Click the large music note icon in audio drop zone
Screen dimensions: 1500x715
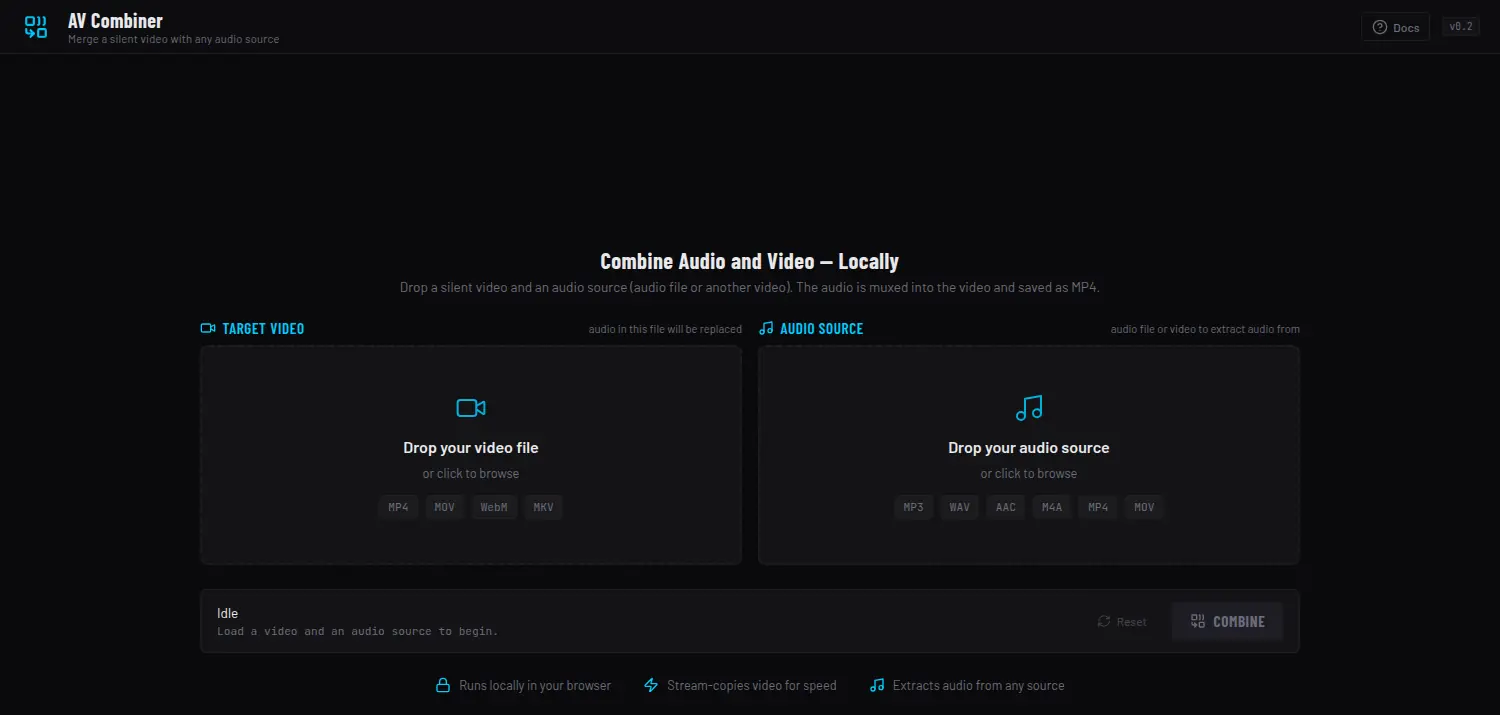tap(1029, 408)
